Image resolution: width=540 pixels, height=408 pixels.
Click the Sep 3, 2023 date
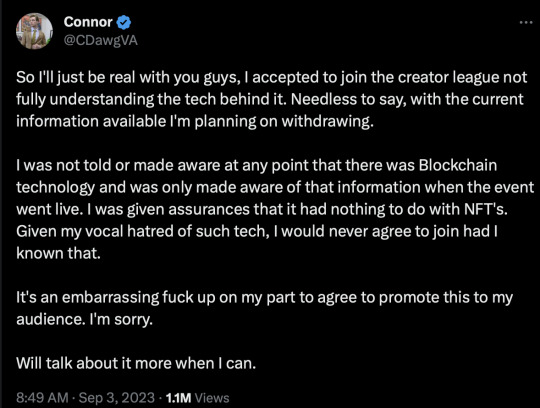point(117,398)
